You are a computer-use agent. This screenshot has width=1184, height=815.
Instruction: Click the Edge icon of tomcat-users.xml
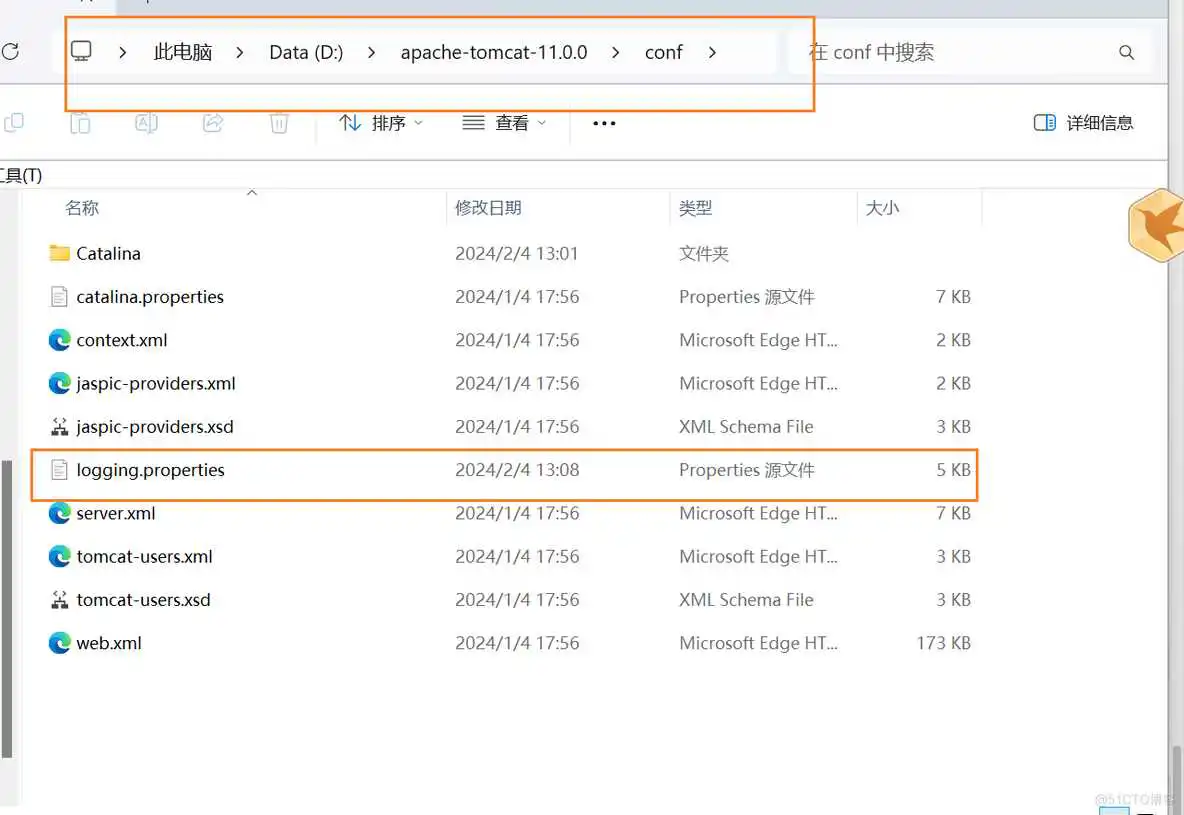[60, 557]
